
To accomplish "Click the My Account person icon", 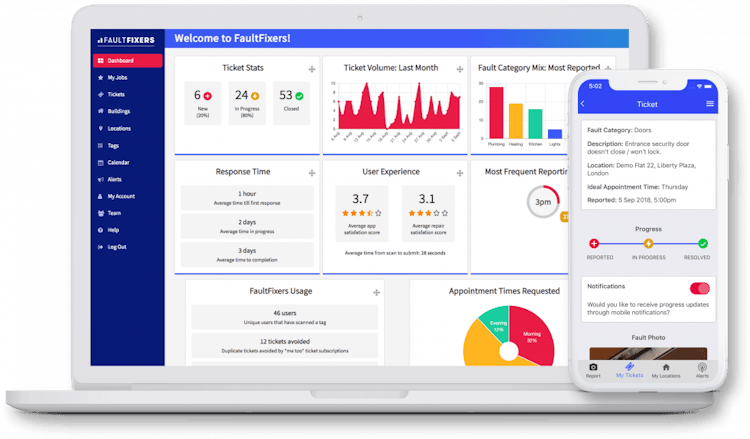I will pyautogui.click(x=100, y=197).
